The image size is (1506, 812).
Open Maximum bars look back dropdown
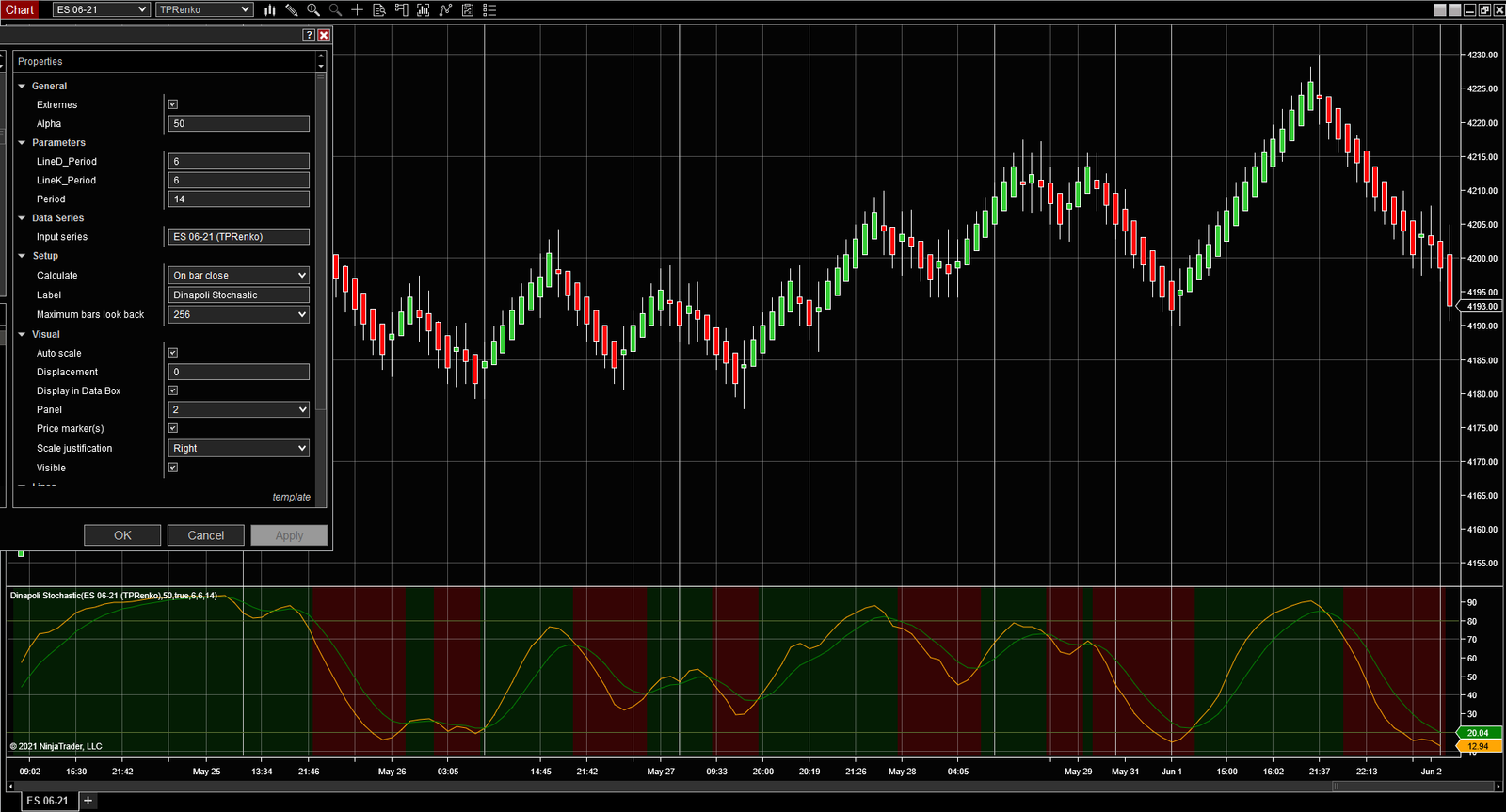pyautogui.click(x=239, y=314)
